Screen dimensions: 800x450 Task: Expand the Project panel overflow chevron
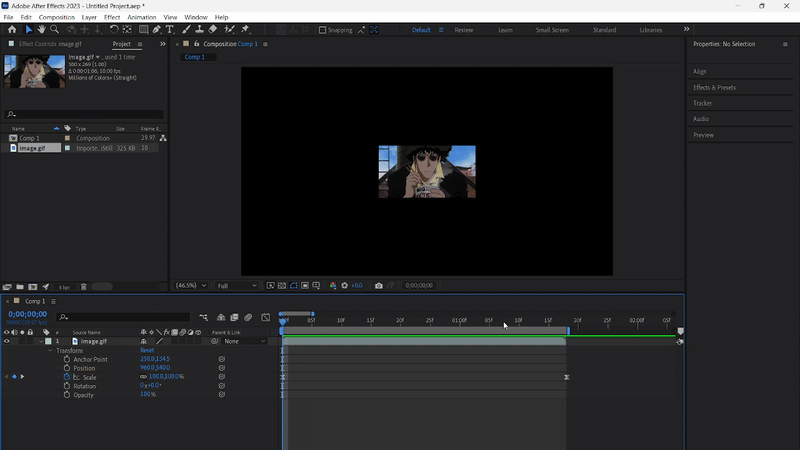coord(163,44)
